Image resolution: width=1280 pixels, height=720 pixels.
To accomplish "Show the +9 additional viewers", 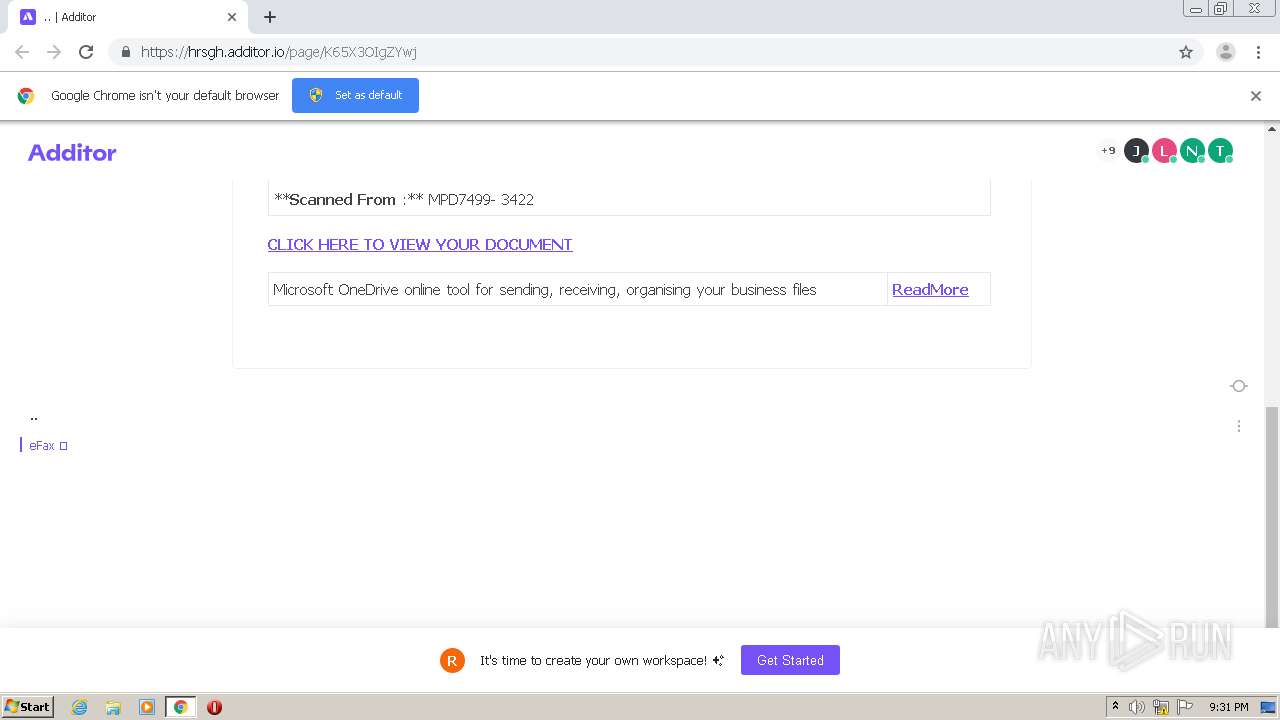I will 1108,151.
